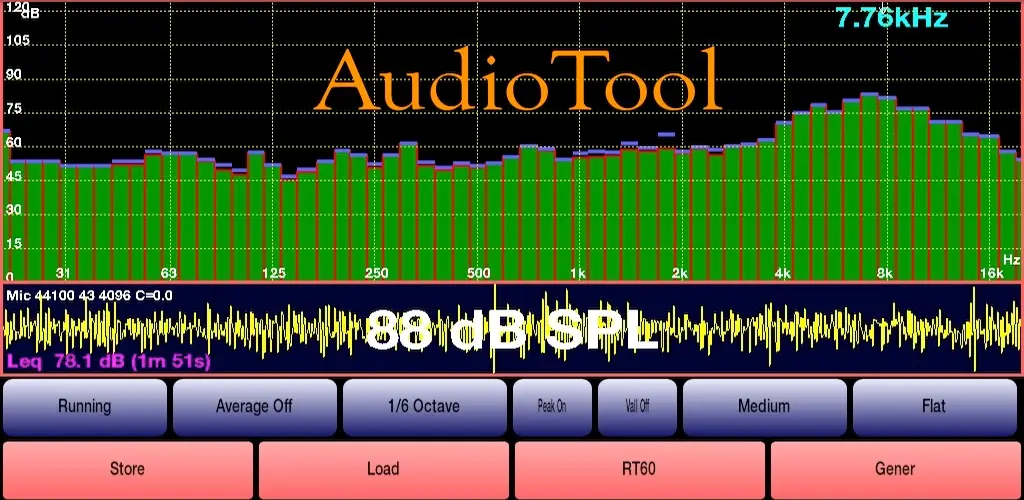Toggle the Average Off button
The image size is (1024, 500).
(254, 407)
